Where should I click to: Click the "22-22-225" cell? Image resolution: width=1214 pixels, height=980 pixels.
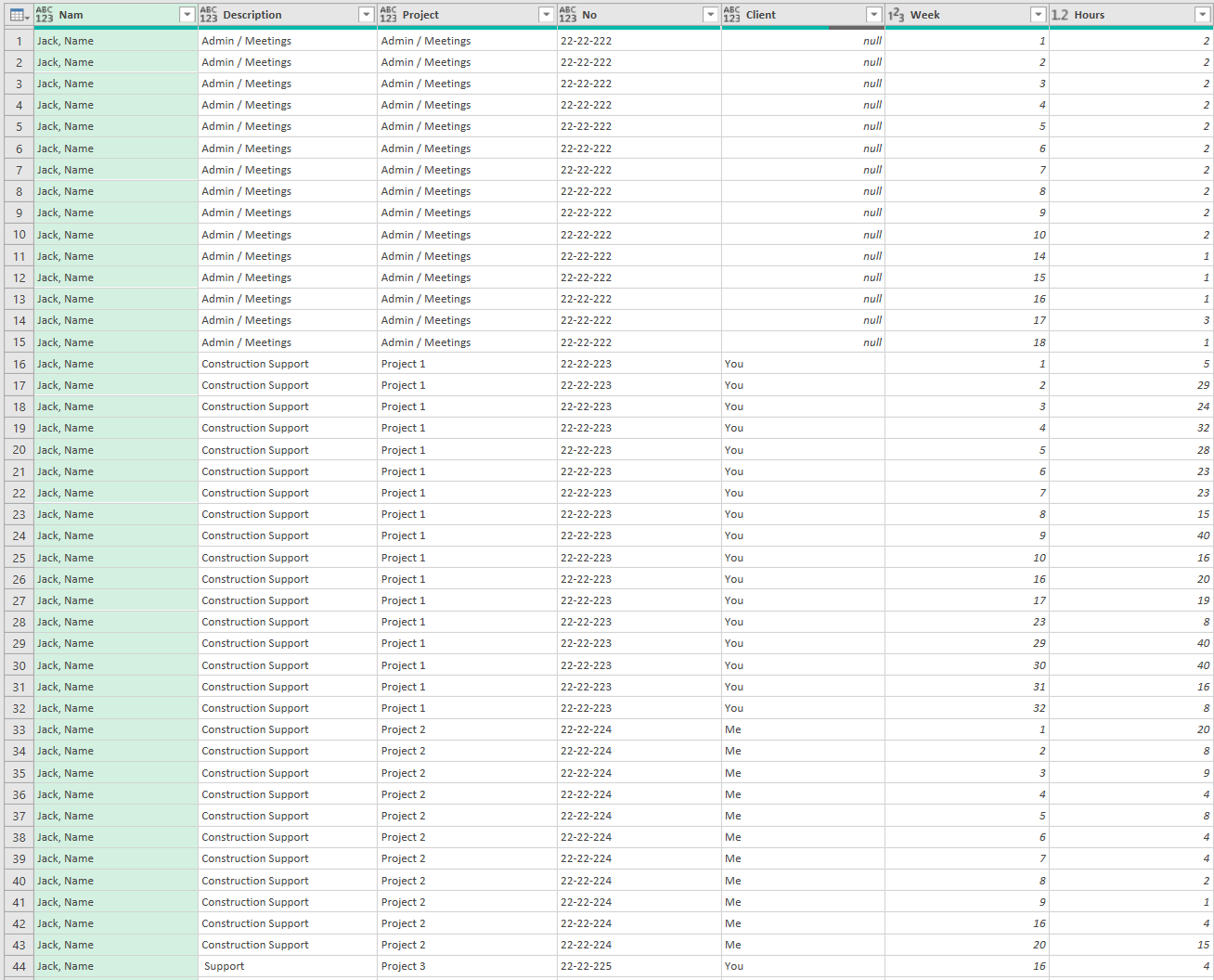tap(639, 966)
